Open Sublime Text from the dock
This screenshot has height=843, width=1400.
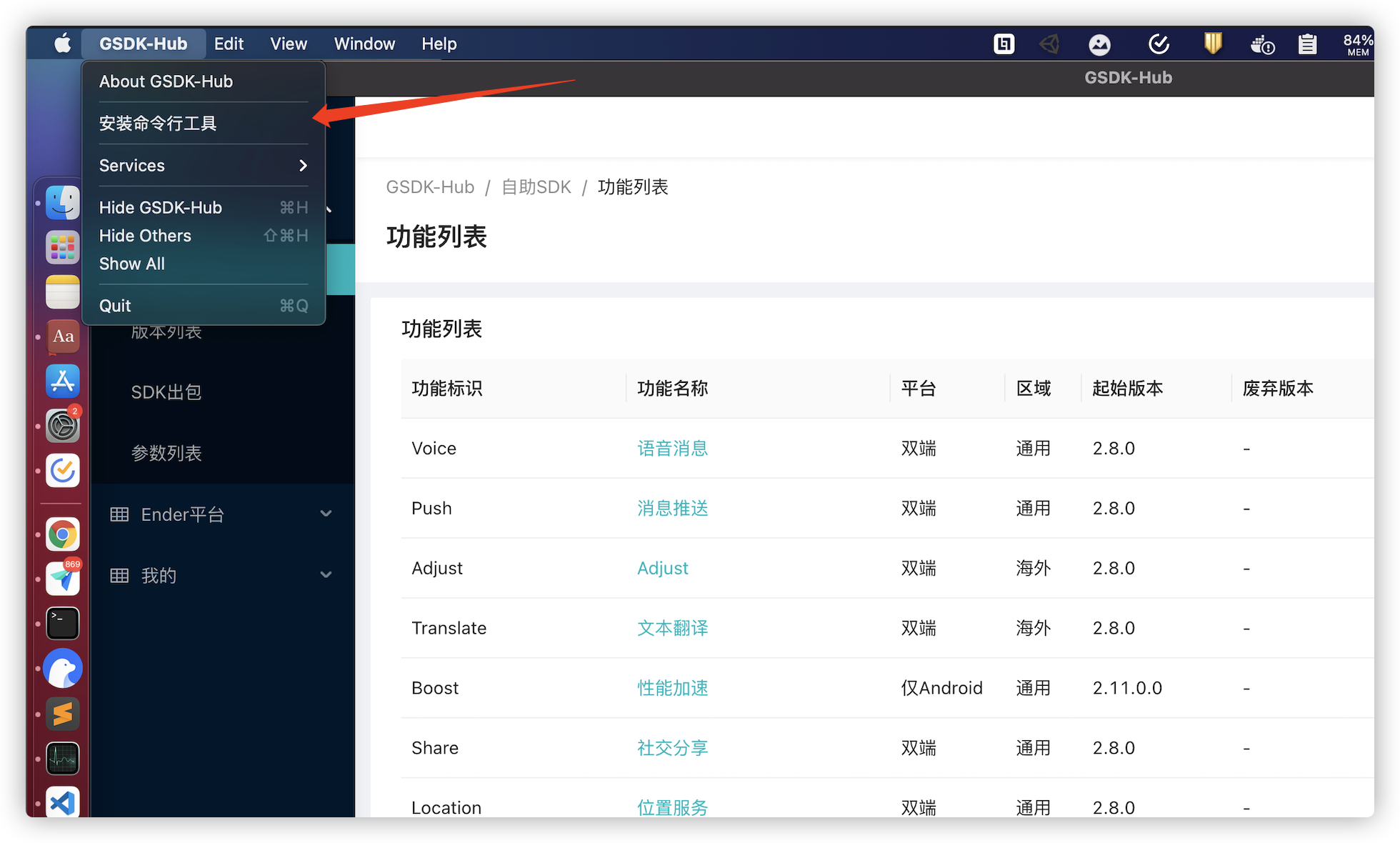(63, 713)
